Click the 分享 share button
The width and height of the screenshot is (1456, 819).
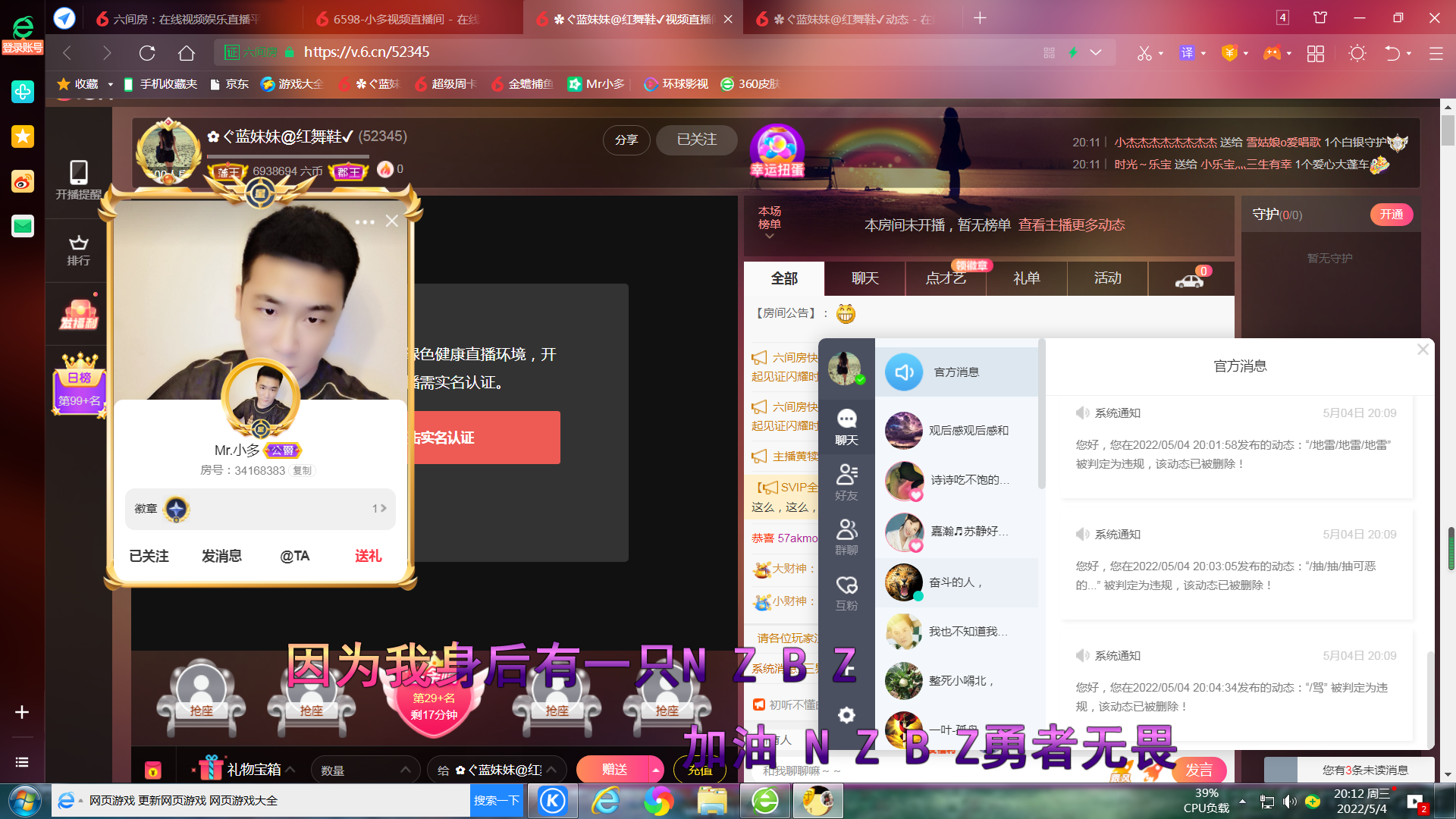(x=626, y=140)
